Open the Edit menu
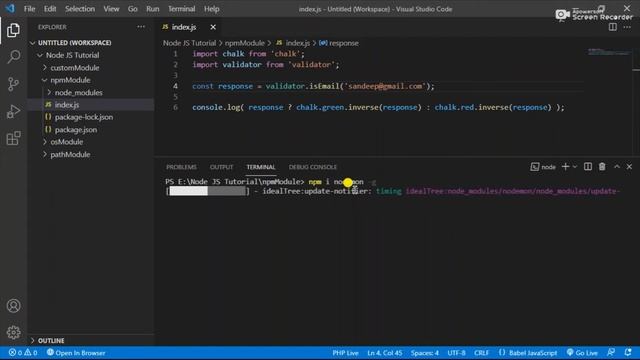 pos(50,9)
